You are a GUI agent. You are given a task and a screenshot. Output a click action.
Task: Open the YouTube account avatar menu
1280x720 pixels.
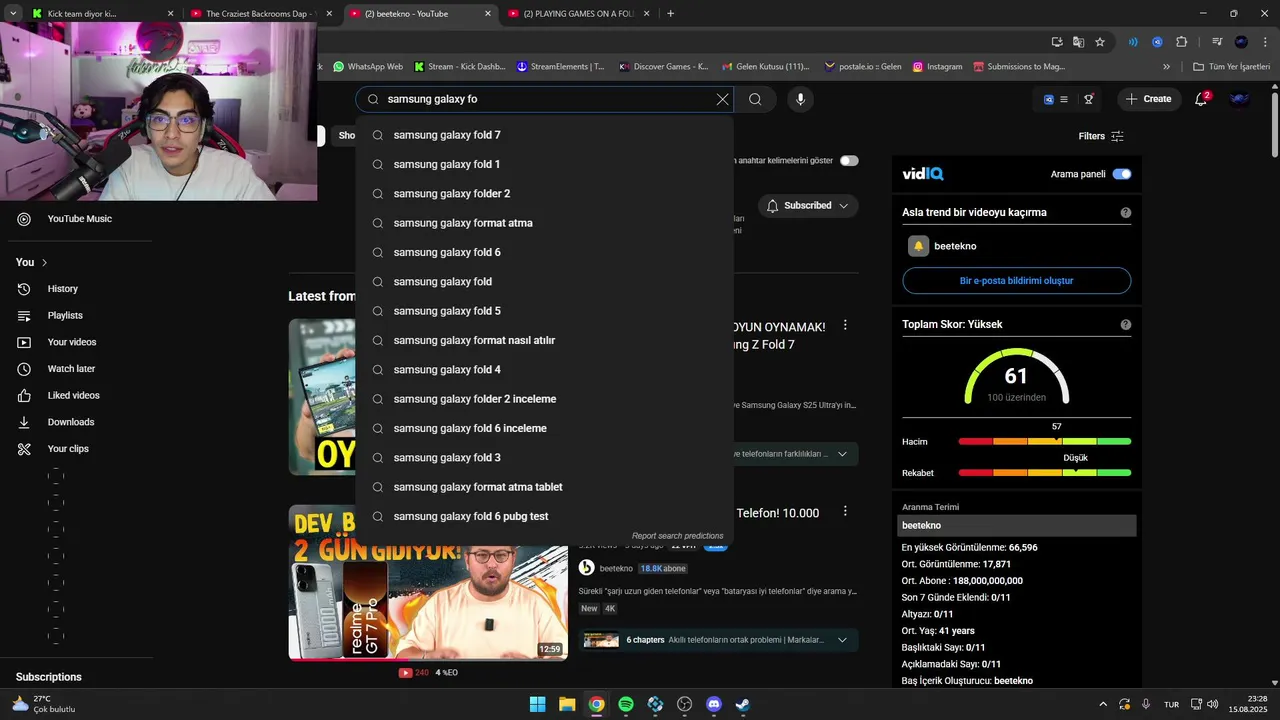click(x=1239, y=99)
